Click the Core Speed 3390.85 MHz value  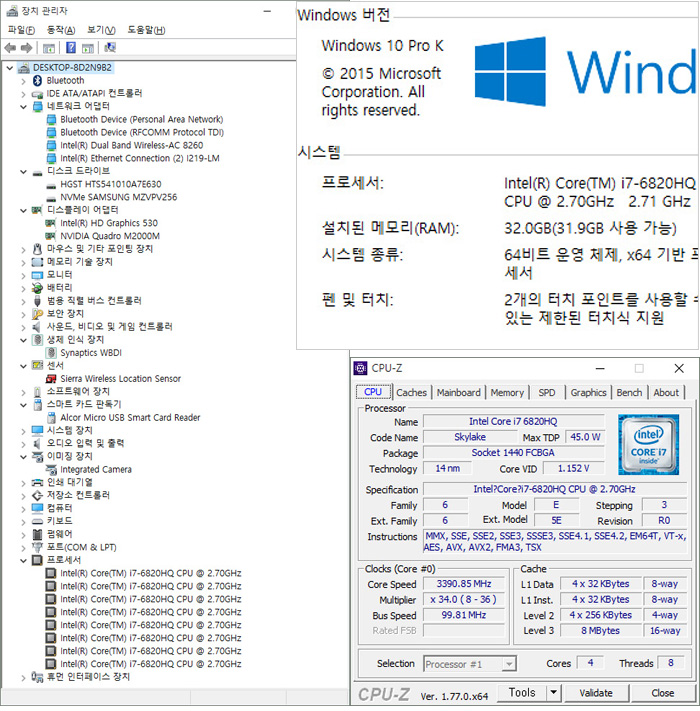pos(463,584)
